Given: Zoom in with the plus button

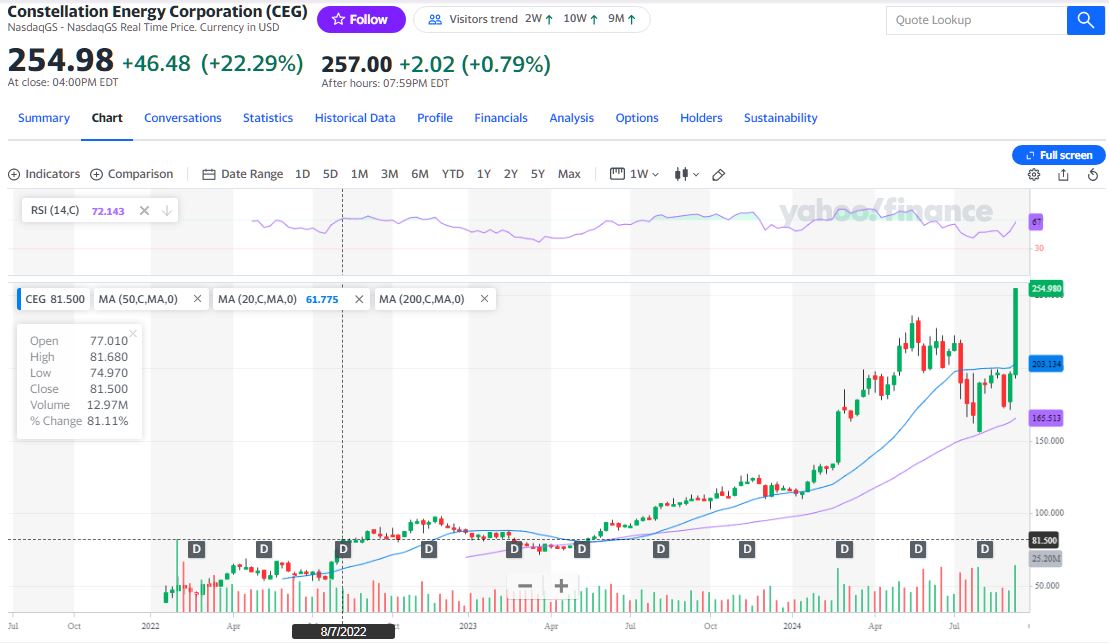Looking at the screenshot, I should pyautogui.click(x=561, y=586).
